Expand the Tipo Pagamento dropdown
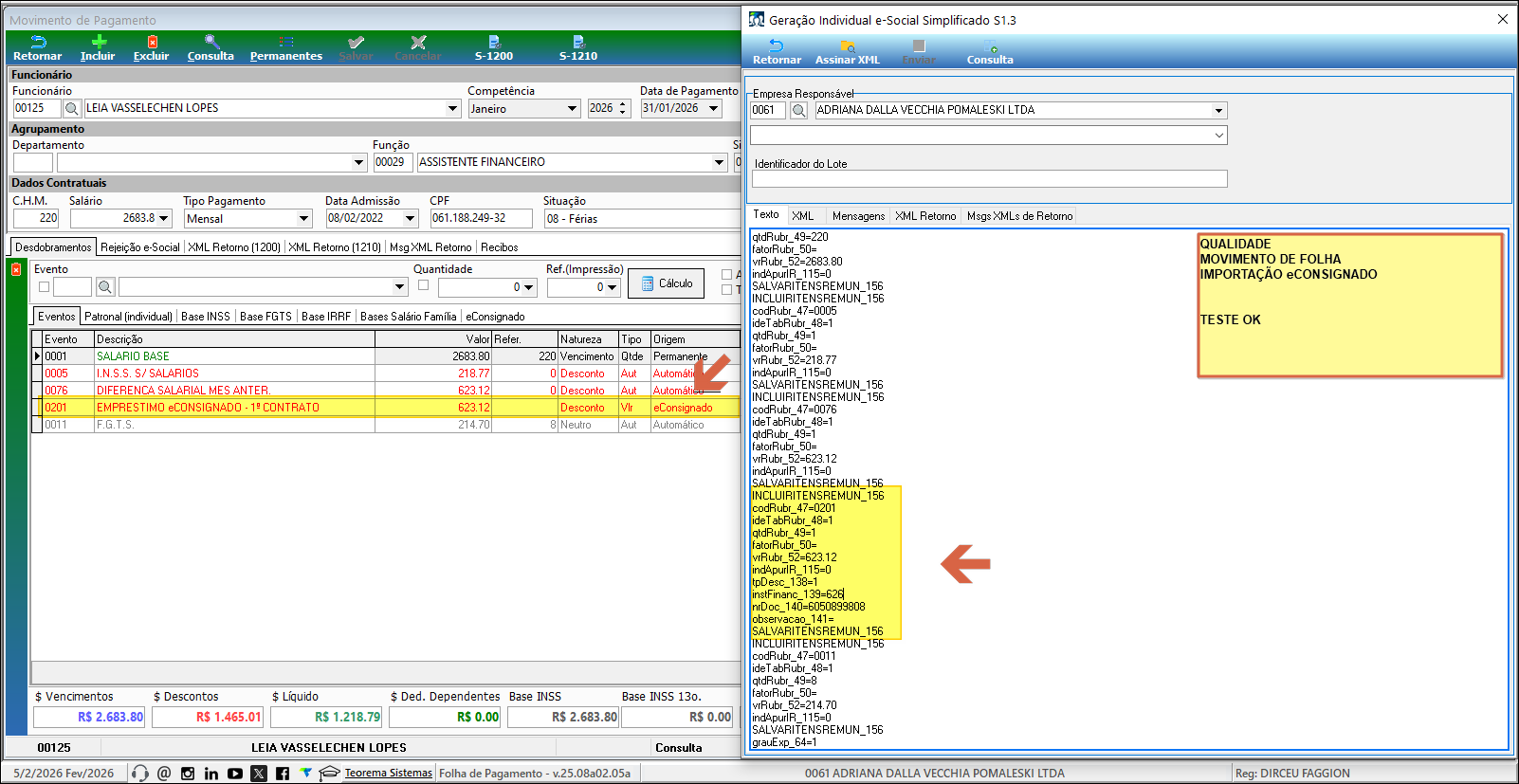The width and height of the screenshot is (1519, 784). (x=303, y=219)
